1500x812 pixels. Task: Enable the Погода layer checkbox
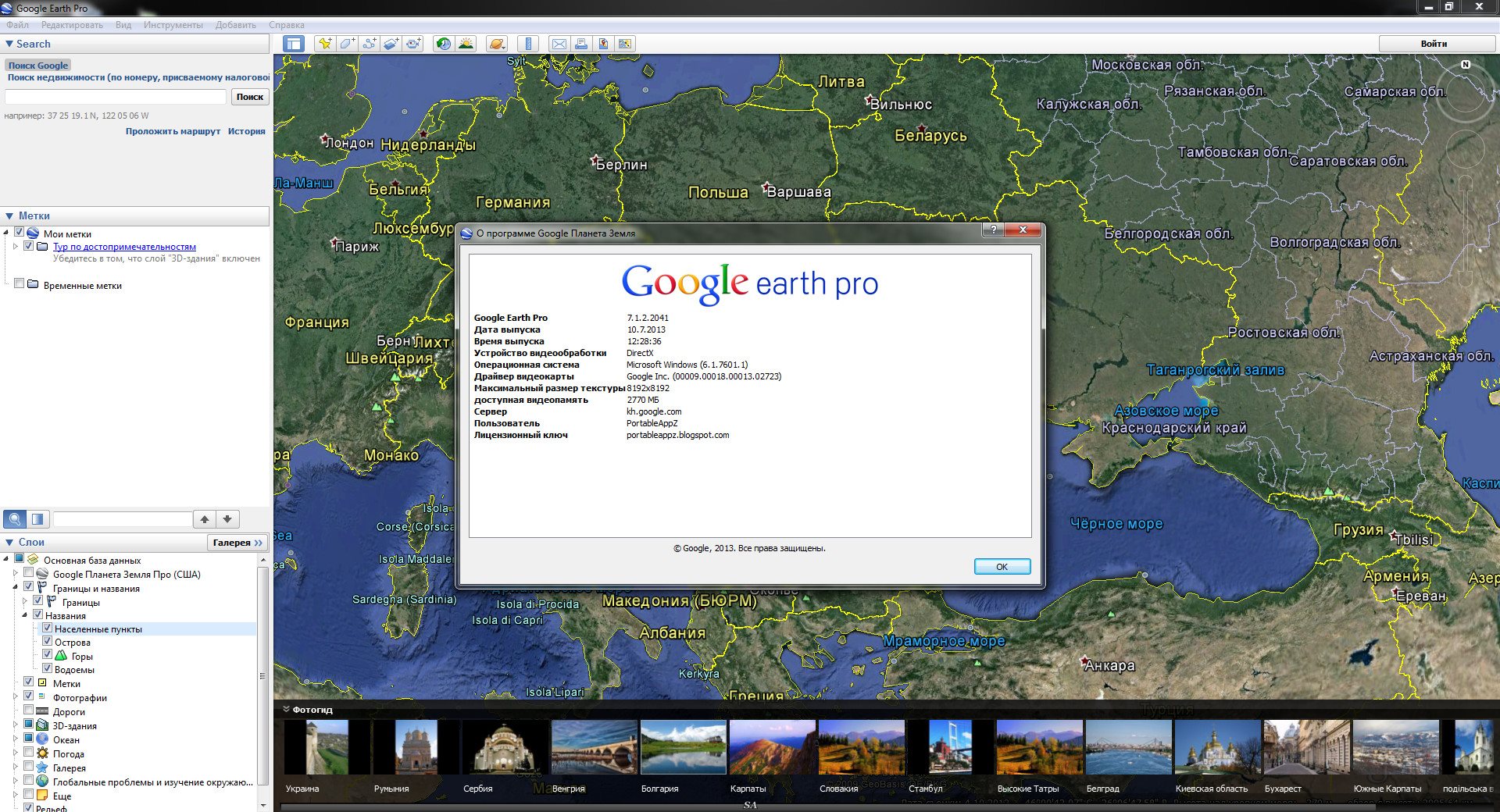[x=29, y=753]
